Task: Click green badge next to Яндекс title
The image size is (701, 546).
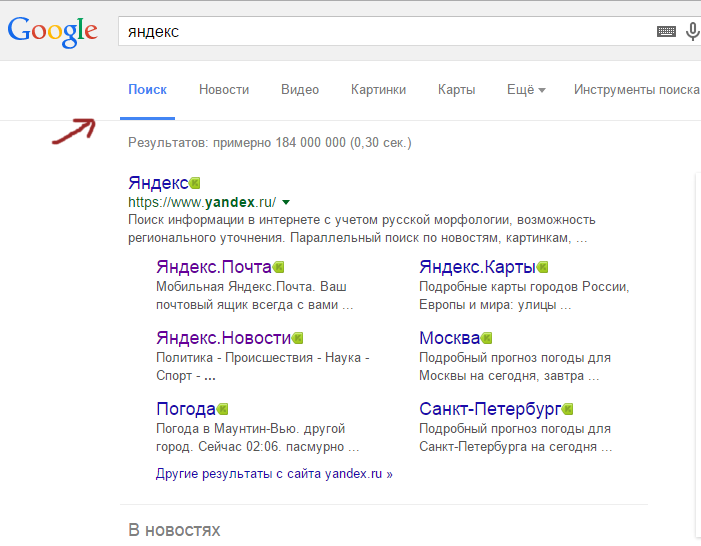Action: pyautogui.click(x=195, y=183)
